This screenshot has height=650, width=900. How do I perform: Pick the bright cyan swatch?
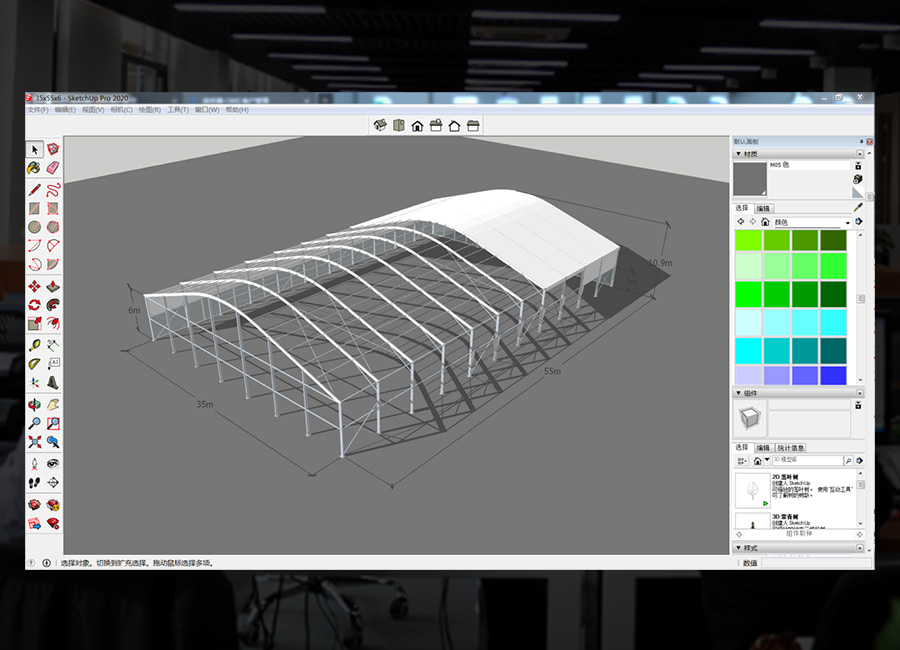point(748,351)
